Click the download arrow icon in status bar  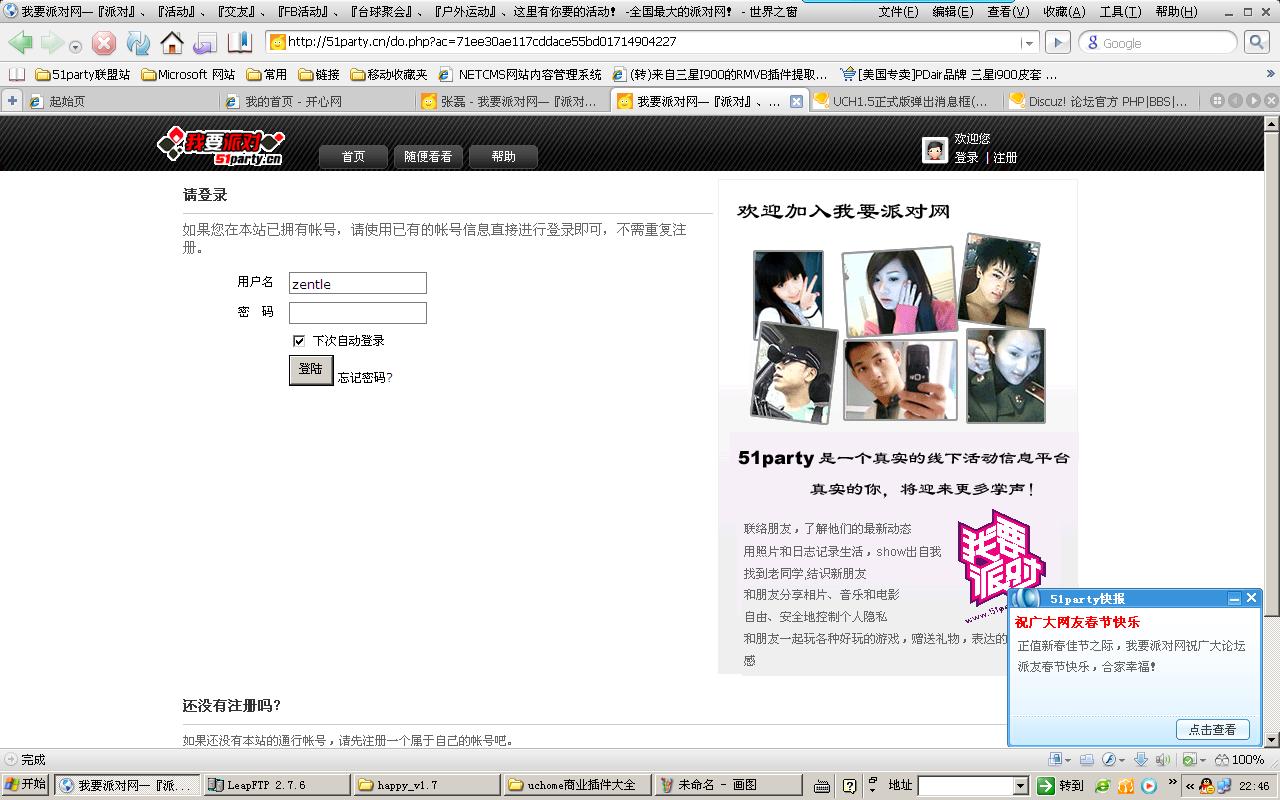[x=1139, y=760]
